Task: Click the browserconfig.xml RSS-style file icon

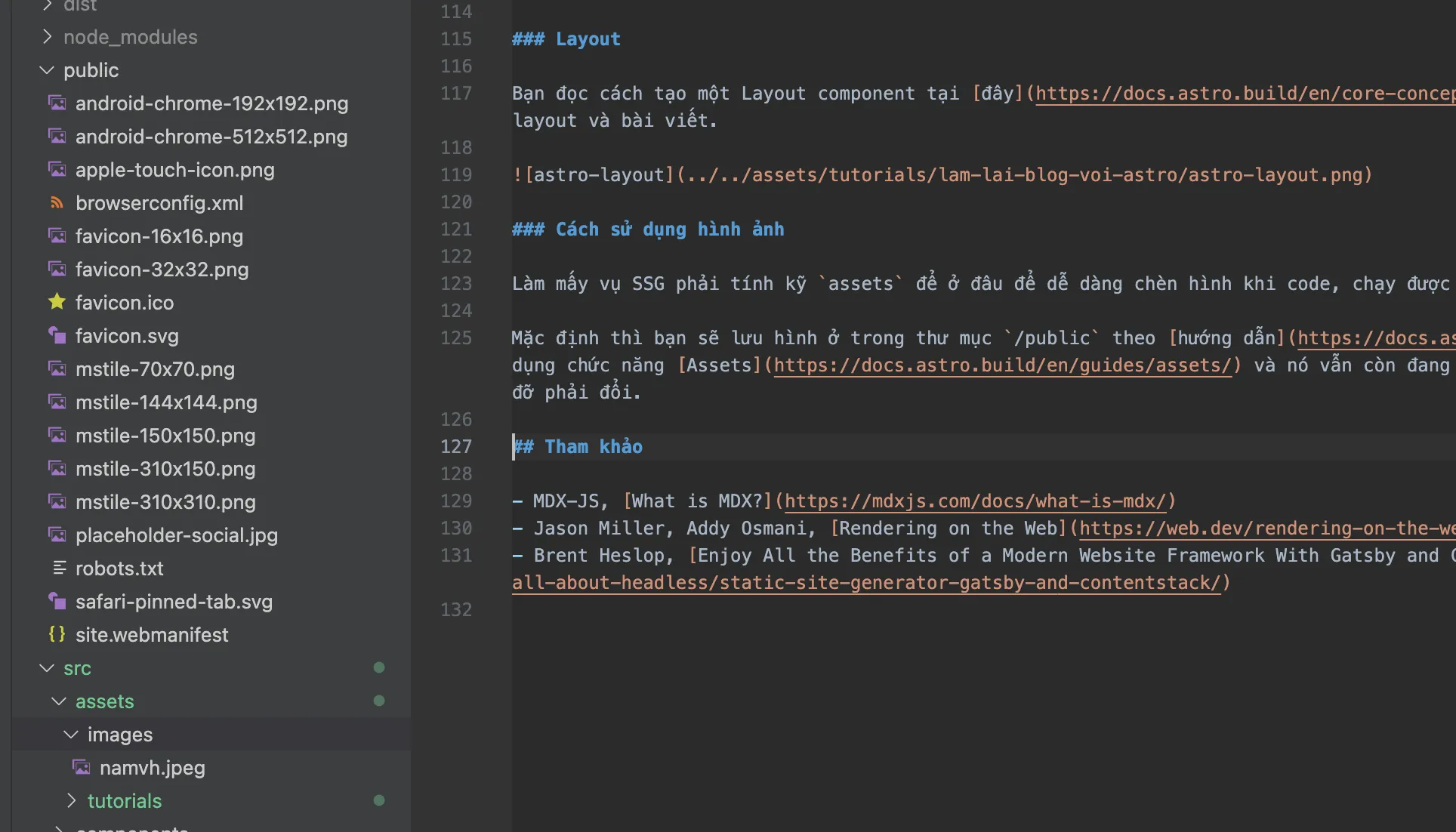Action: pyautogui.click(x=57, y=202)
